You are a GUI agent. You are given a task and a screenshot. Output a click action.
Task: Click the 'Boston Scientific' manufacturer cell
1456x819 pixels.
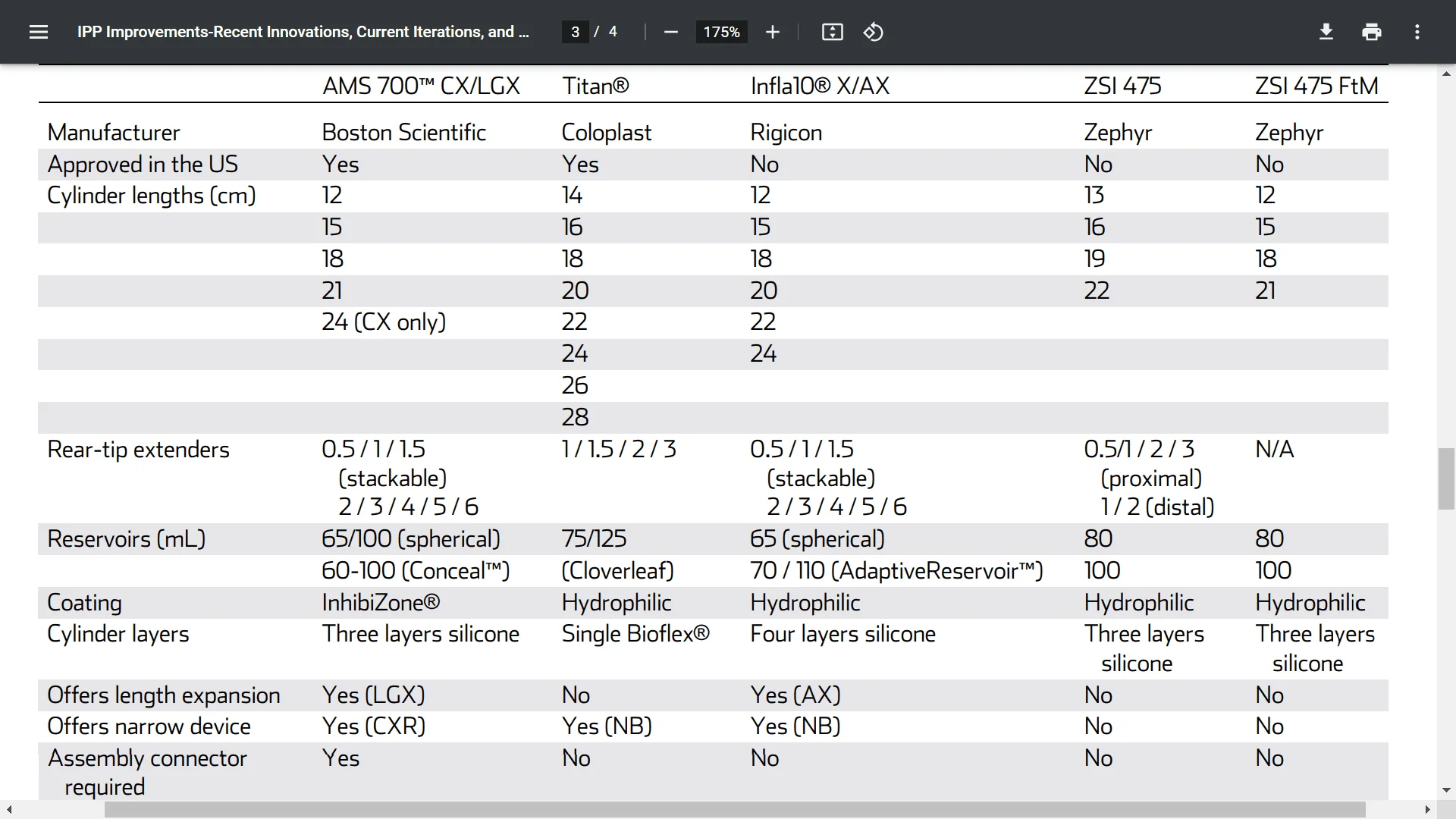404,133
